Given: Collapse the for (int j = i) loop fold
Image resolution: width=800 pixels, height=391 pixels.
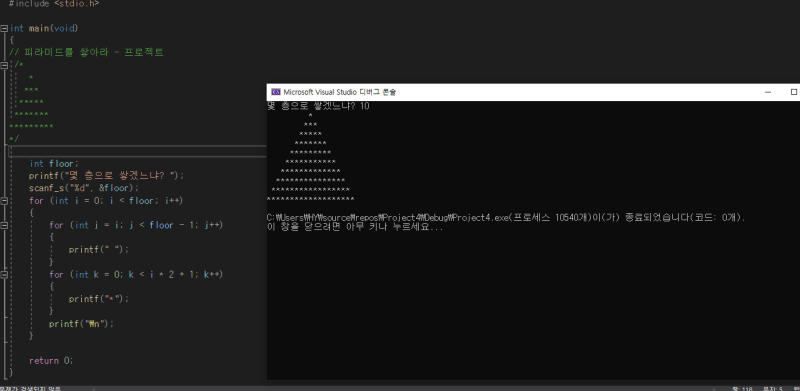Looking at the screenshot, I should [x=4, y=226].
